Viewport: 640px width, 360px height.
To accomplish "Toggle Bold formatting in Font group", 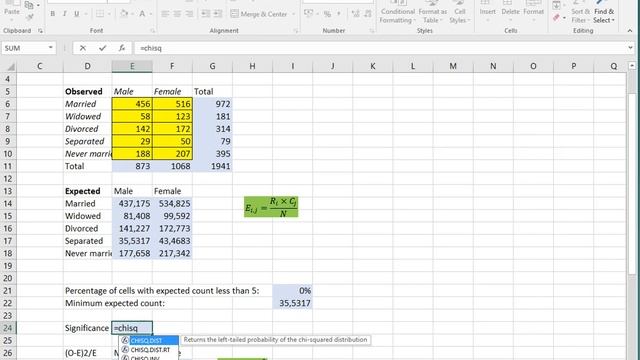I will click(53, 14).
